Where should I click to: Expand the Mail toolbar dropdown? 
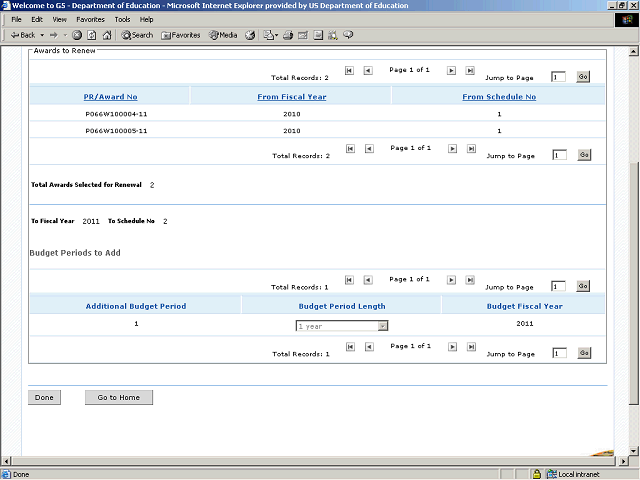click(x=276, y=35)
